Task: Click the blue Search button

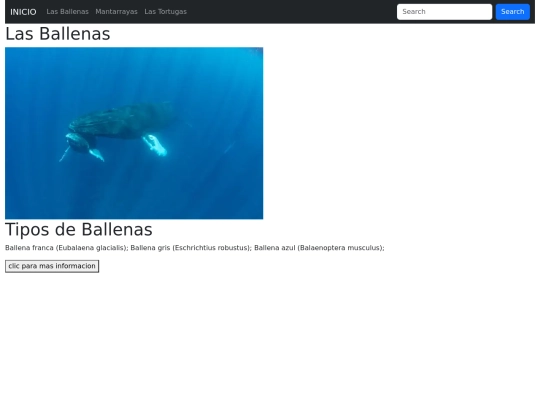Action: pyautogui.click(x=512, y=12)
